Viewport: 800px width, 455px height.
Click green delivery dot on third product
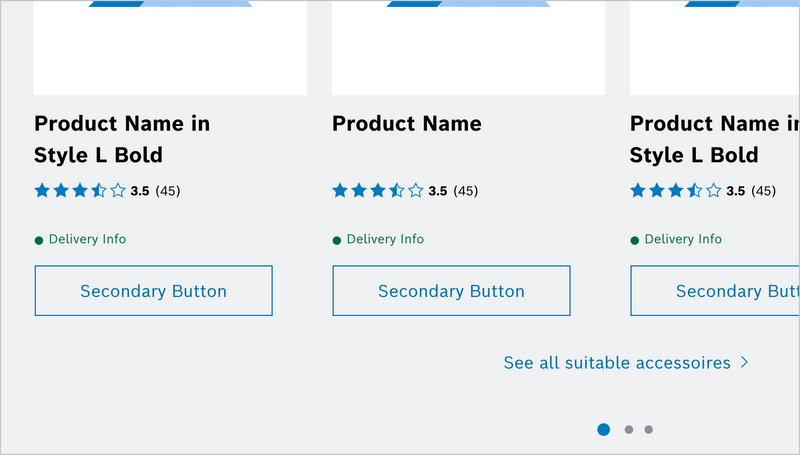(635, 240)
